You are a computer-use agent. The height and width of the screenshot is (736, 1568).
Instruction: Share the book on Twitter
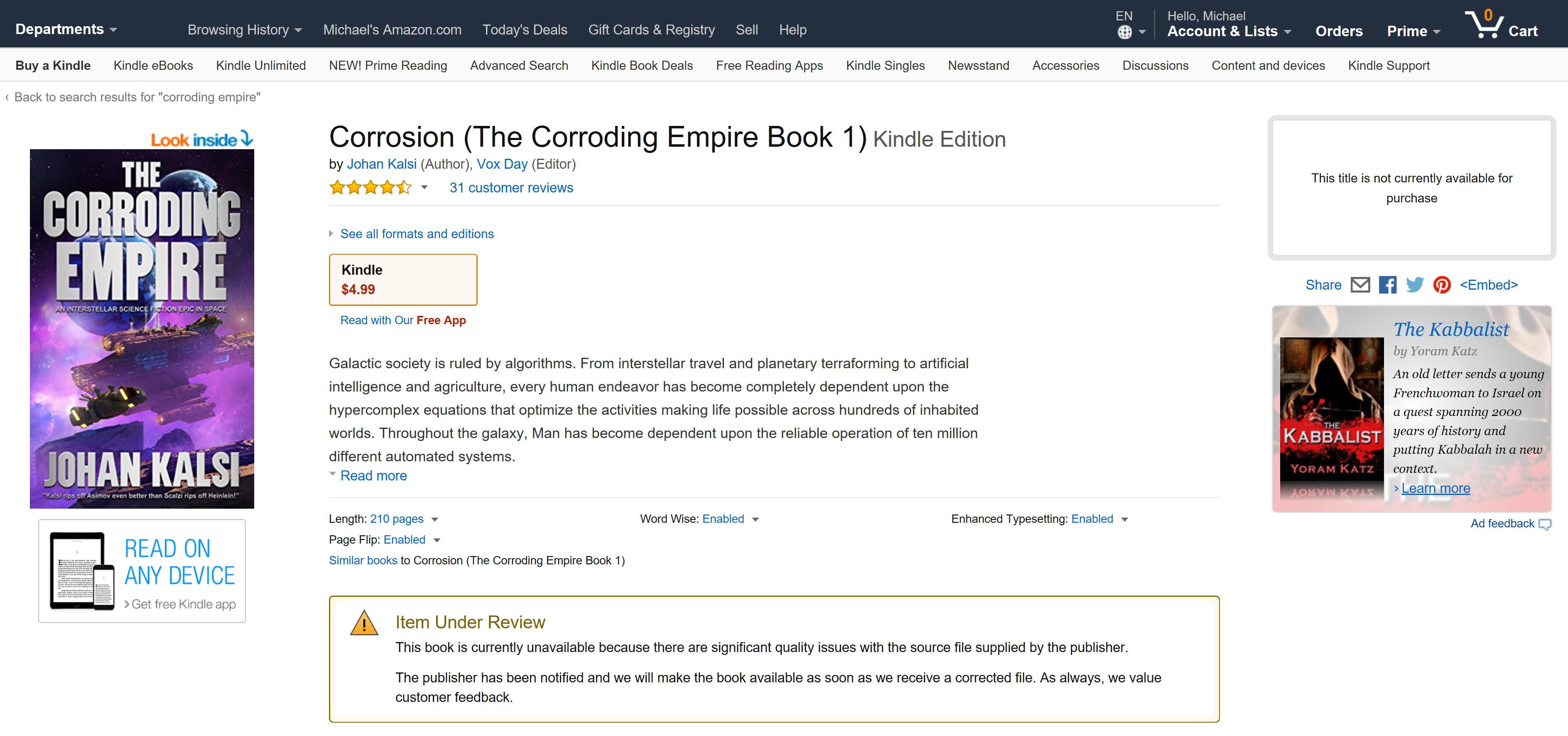1415,285
